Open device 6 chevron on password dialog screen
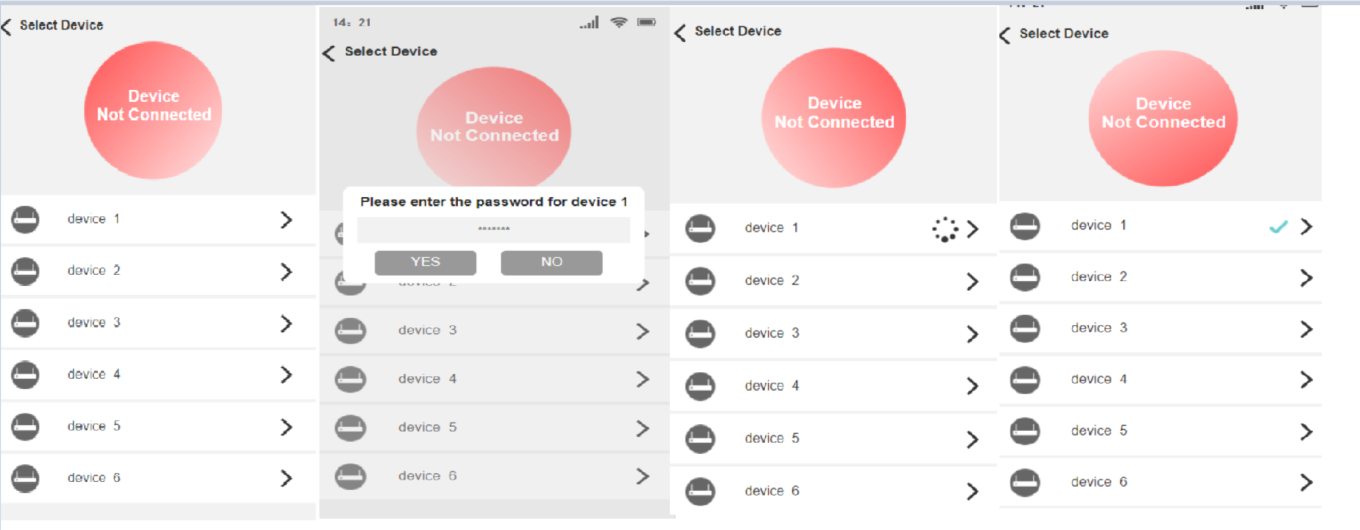Image resolution: width=1360 pixels, height=530 pixels. click(643, 477)
